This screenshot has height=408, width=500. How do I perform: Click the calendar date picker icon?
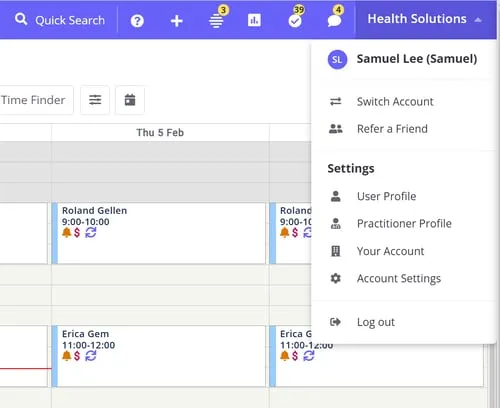130,100
